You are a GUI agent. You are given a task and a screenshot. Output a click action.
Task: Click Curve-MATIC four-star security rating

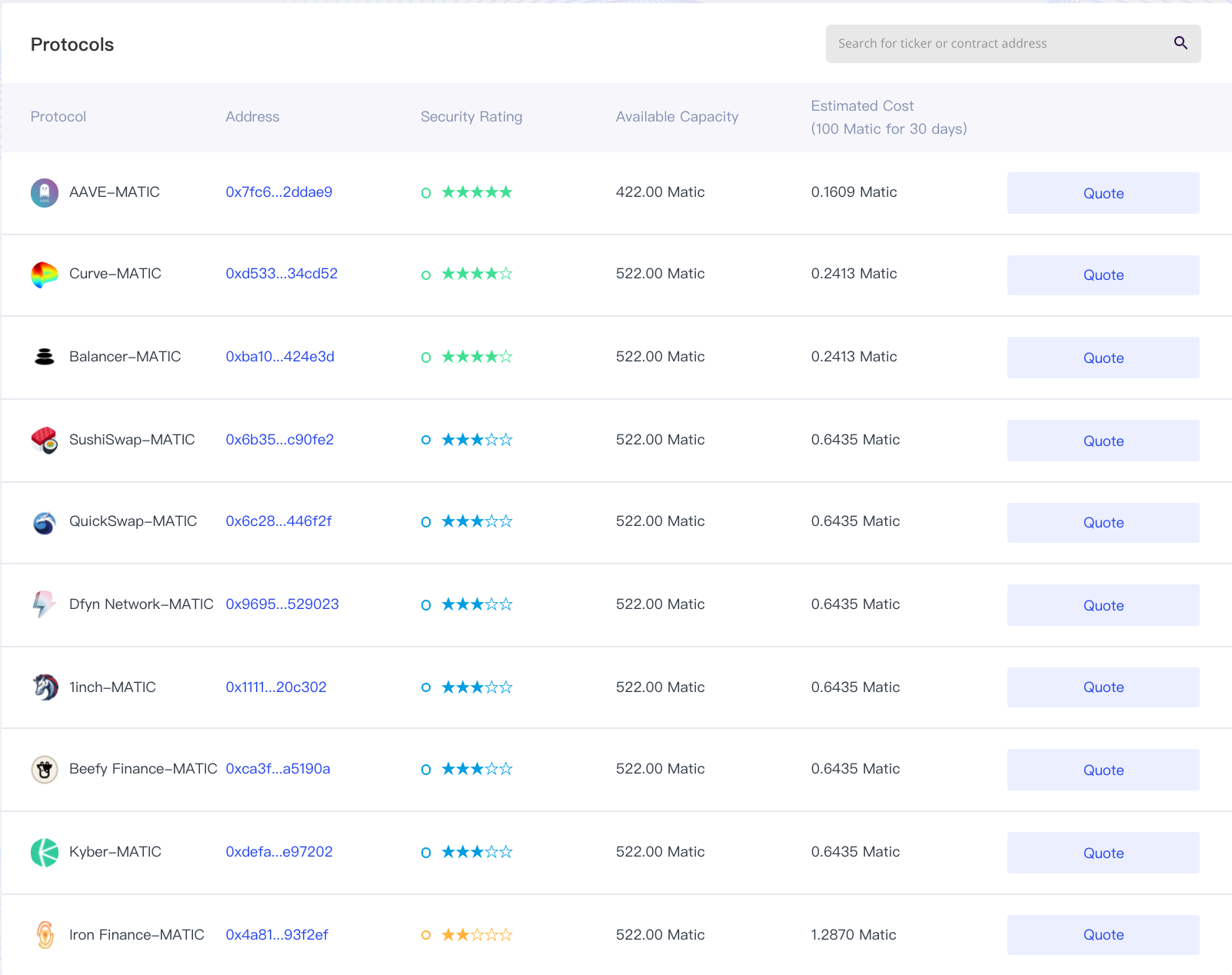pyautogui.click(x=477, y=274)
